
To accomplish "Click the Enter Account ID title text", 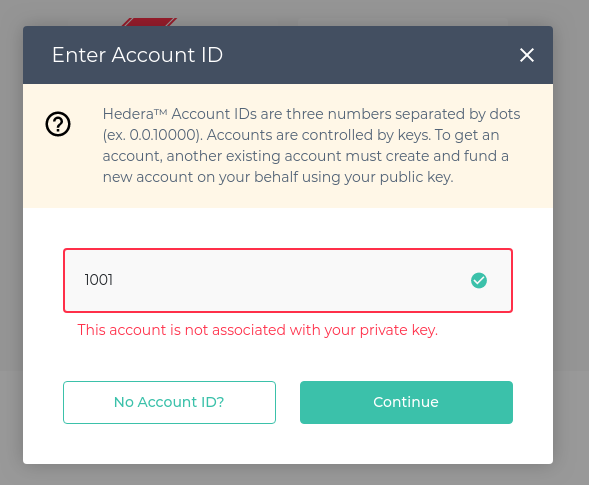I will pyautogui.click(x=137, y=55).
